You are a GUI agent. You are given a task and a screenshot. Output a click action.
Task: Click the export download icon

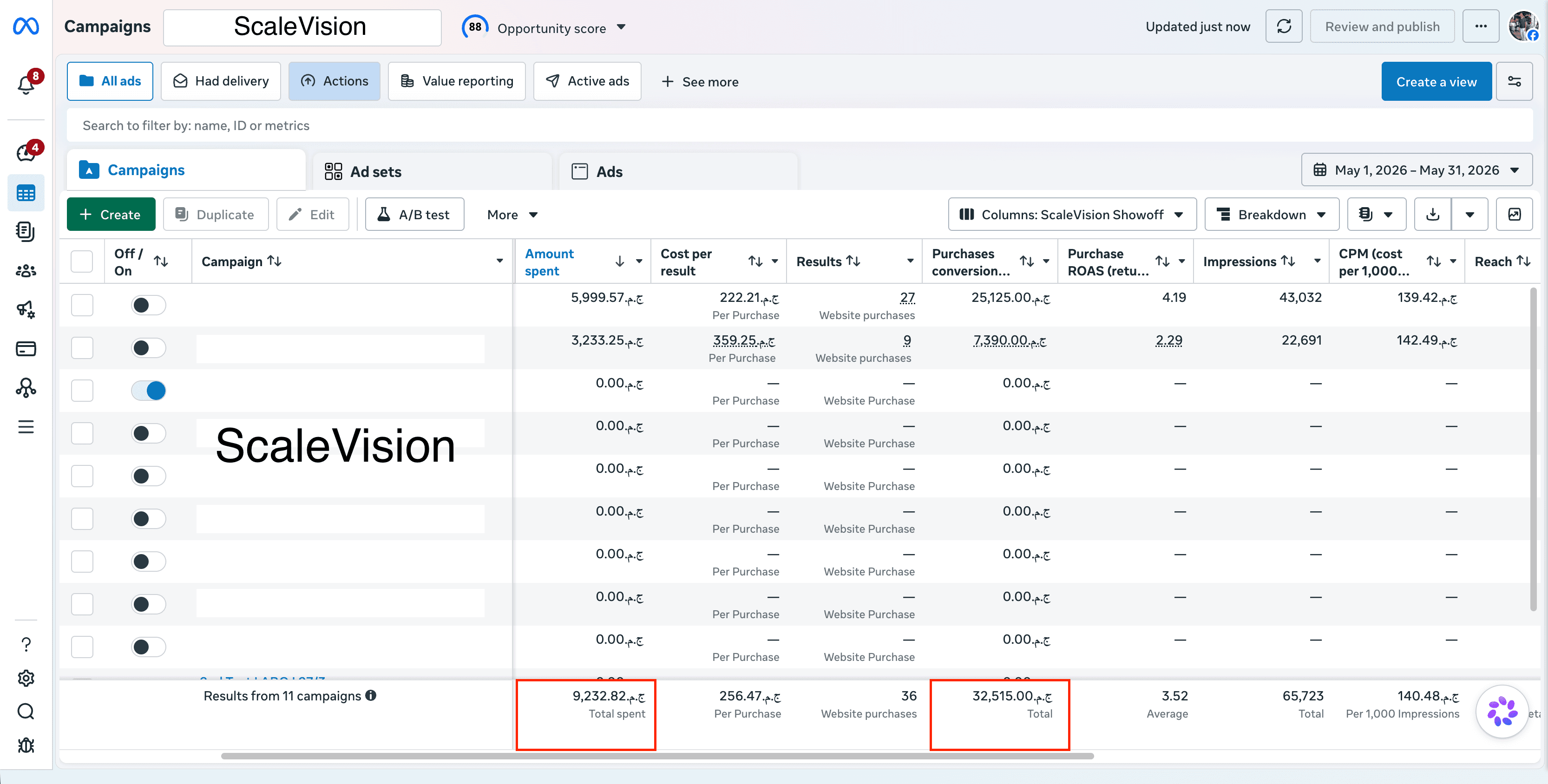[1433, 215]
